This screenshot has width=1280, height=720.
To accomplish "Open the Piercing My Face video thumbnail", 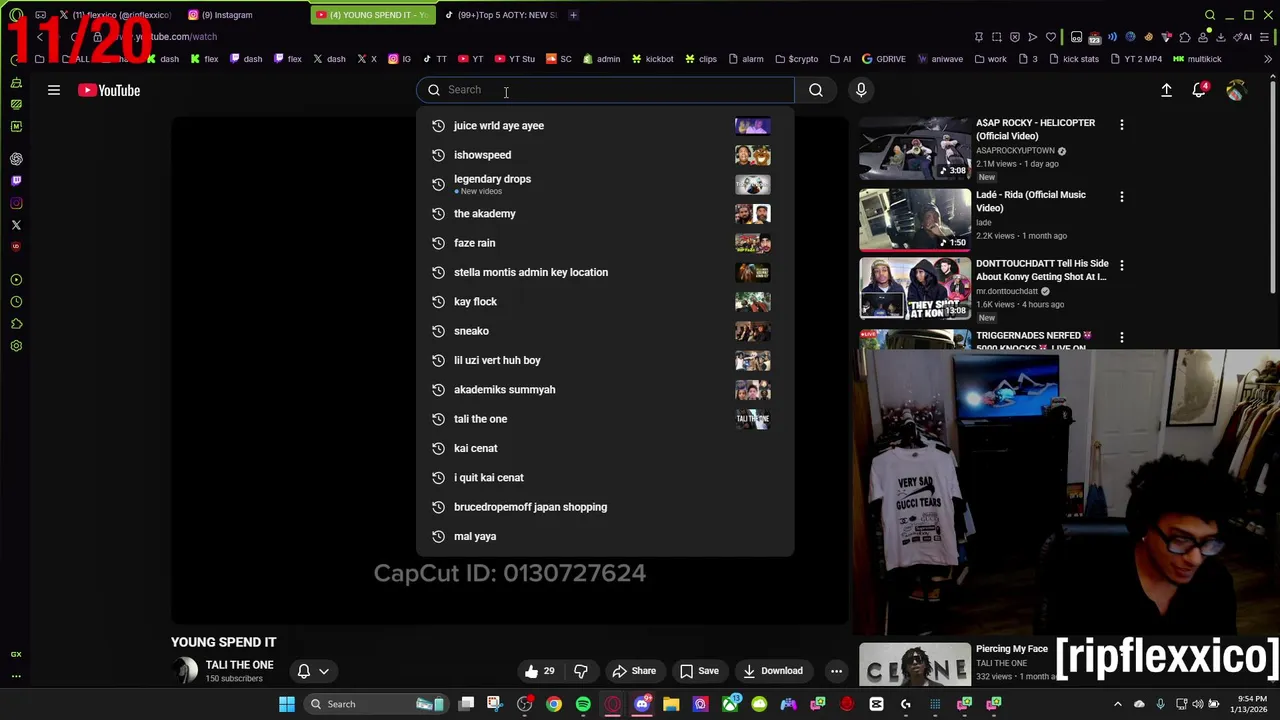I will 914,665.
